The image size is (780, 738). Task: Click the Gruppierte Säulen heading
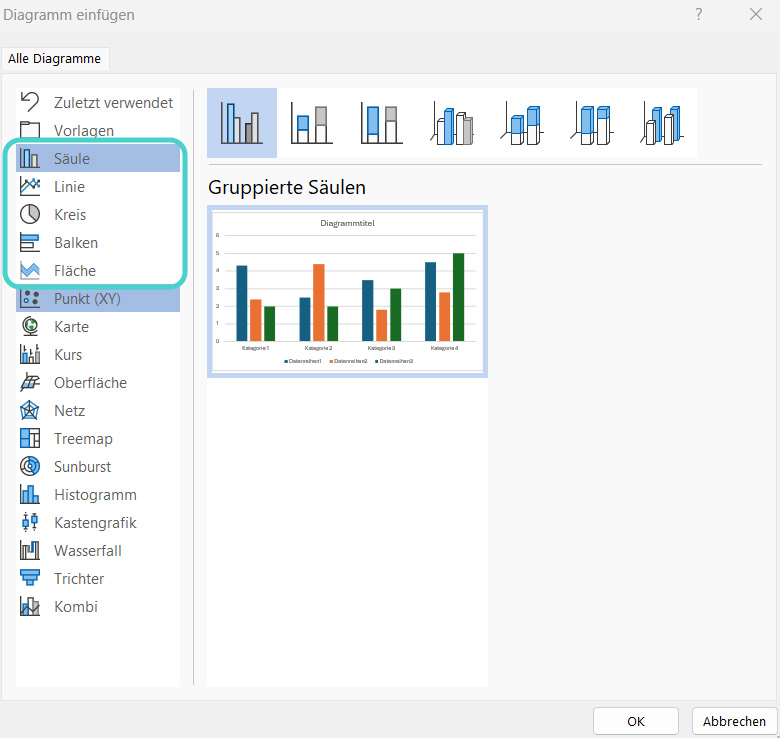point(287,187)
